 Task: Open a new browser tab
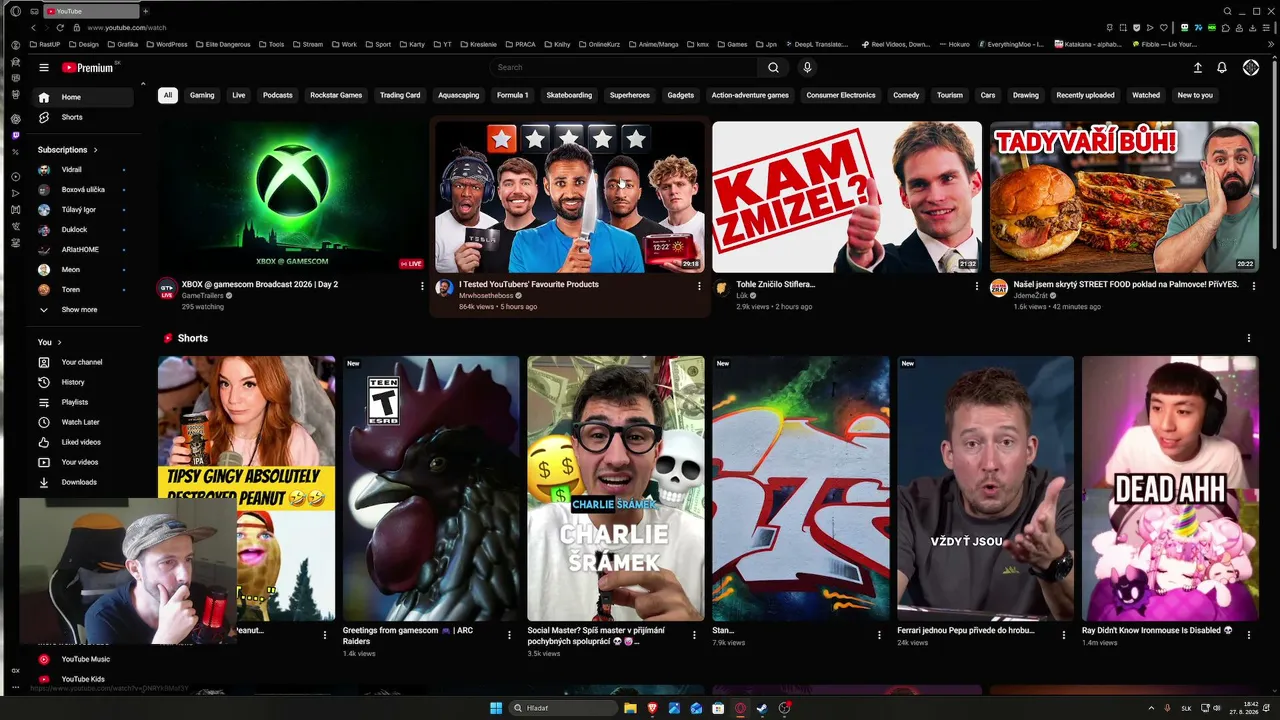(145, 11)
